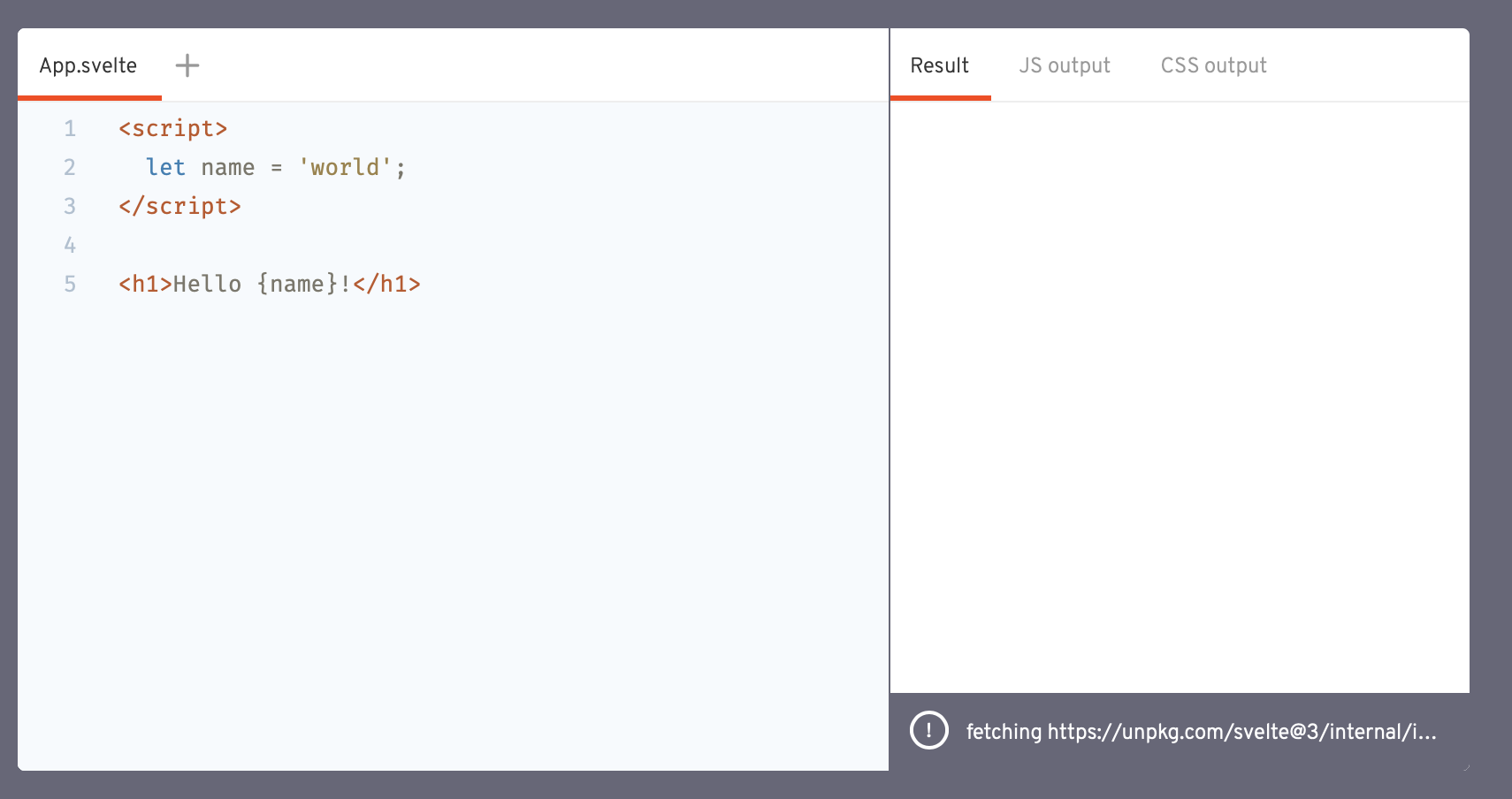Switch to the JS output tab
1512x799 pixels.
point(1065,65)
